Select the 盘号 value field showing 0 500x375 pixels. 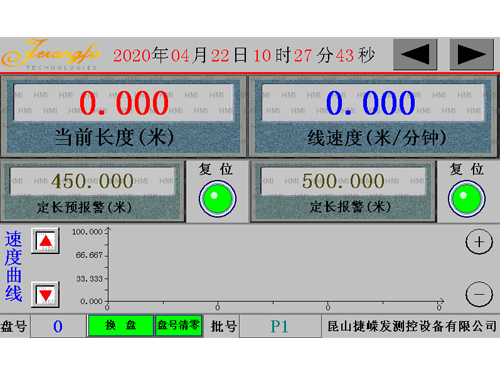point(58,326)
